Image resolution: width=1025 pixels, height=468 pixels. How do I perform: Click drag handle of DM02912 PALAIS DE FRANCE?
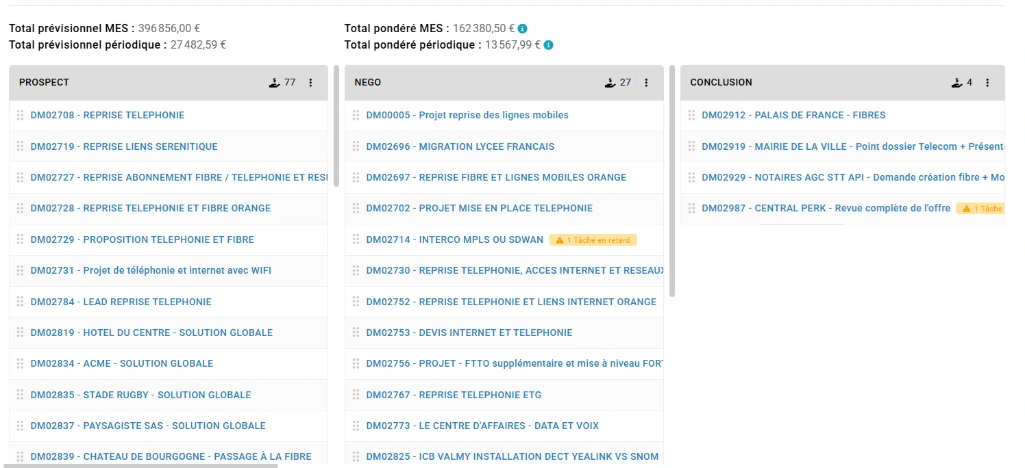tap(692, 115)
